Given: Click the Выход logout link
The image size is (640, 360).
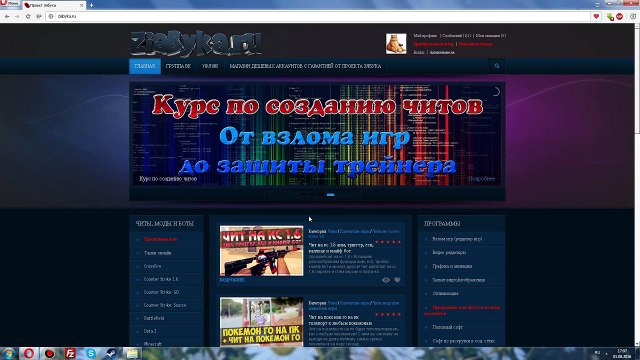Looking at the screenshot, I should click(419, 52).
